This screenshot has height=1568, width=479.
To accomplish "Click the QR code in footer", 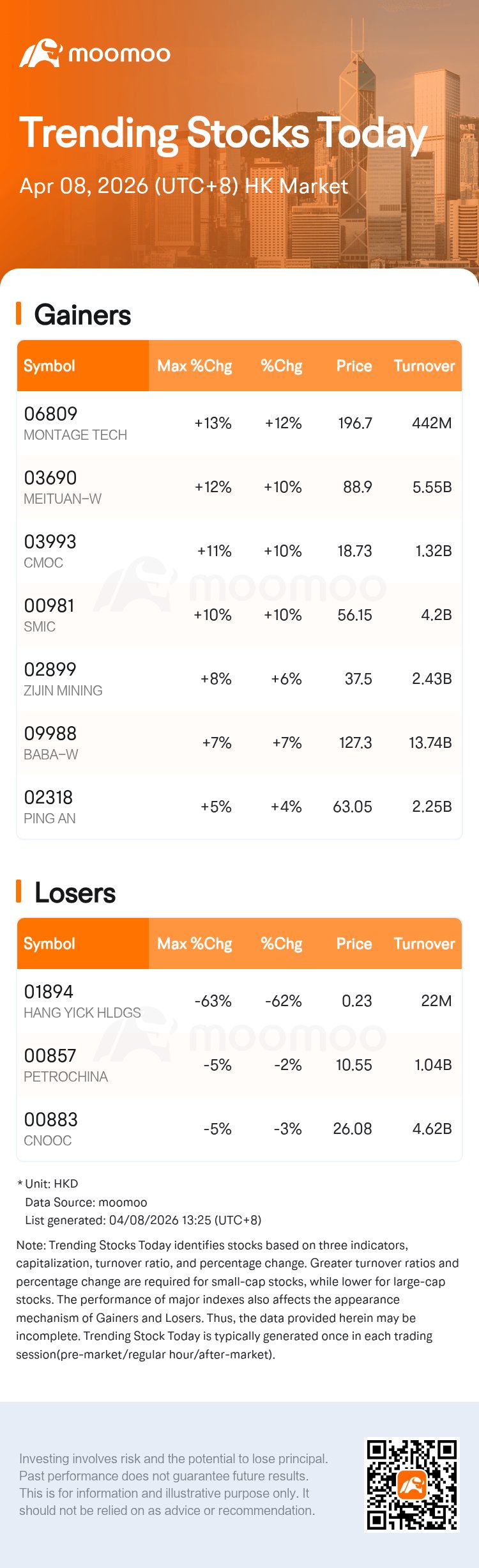I will coord(411,1484).
